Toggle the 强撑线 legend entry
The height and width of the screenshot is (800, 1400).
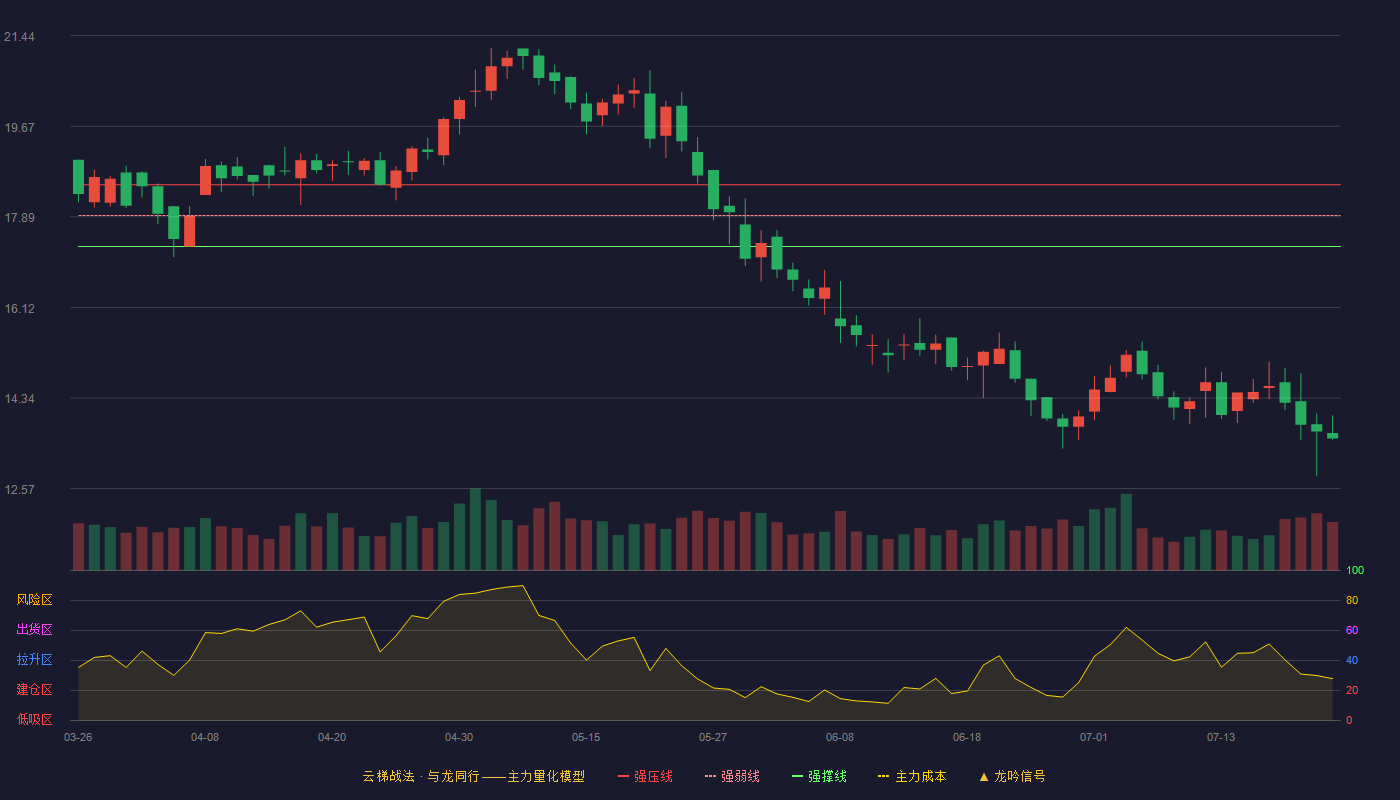pyautogui.click(x=819, y=776)
